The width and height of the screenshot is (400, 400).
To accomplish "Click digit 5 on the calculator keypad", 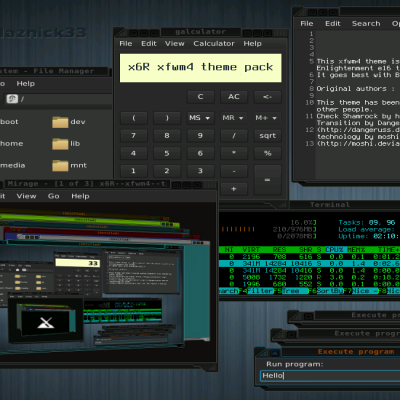I will (167, 153).
